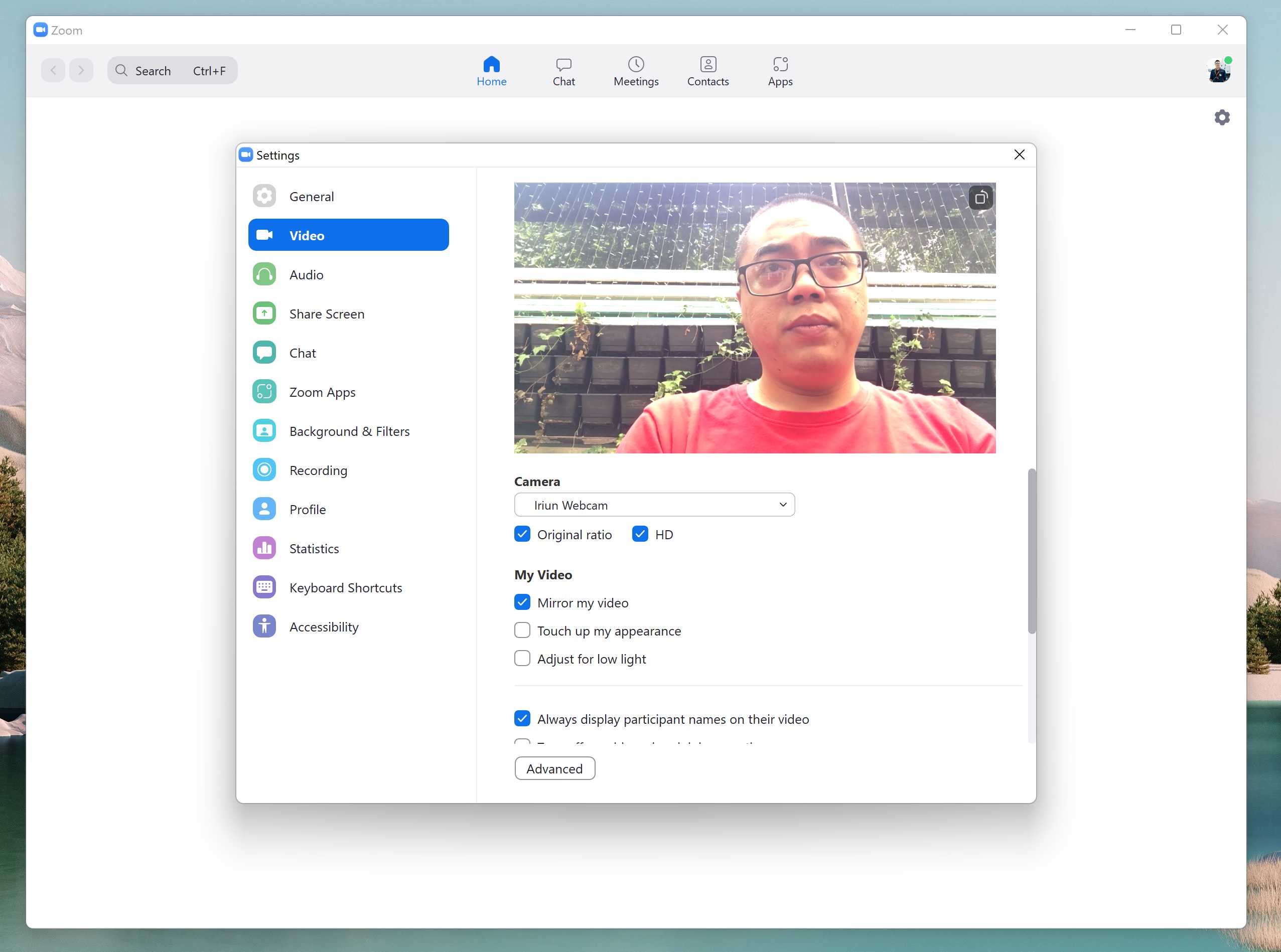Click the Keyboard Shortcuts icon

264,587
